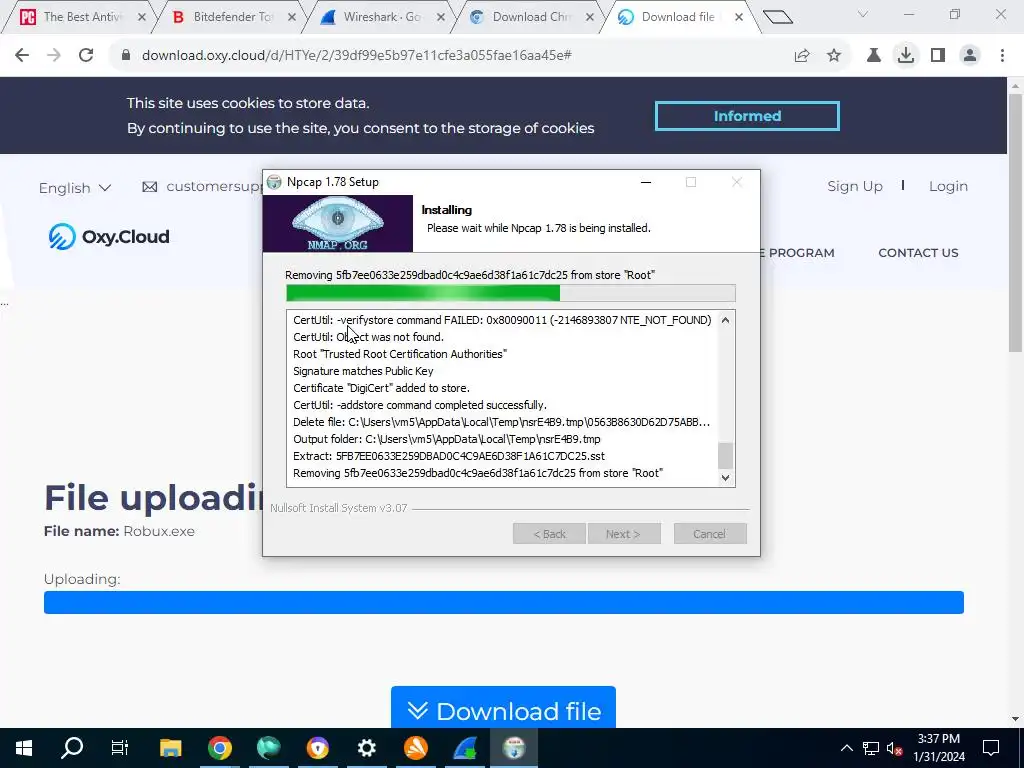
Task: Open the Chrome downloads icon
Action: coord(906,56)
